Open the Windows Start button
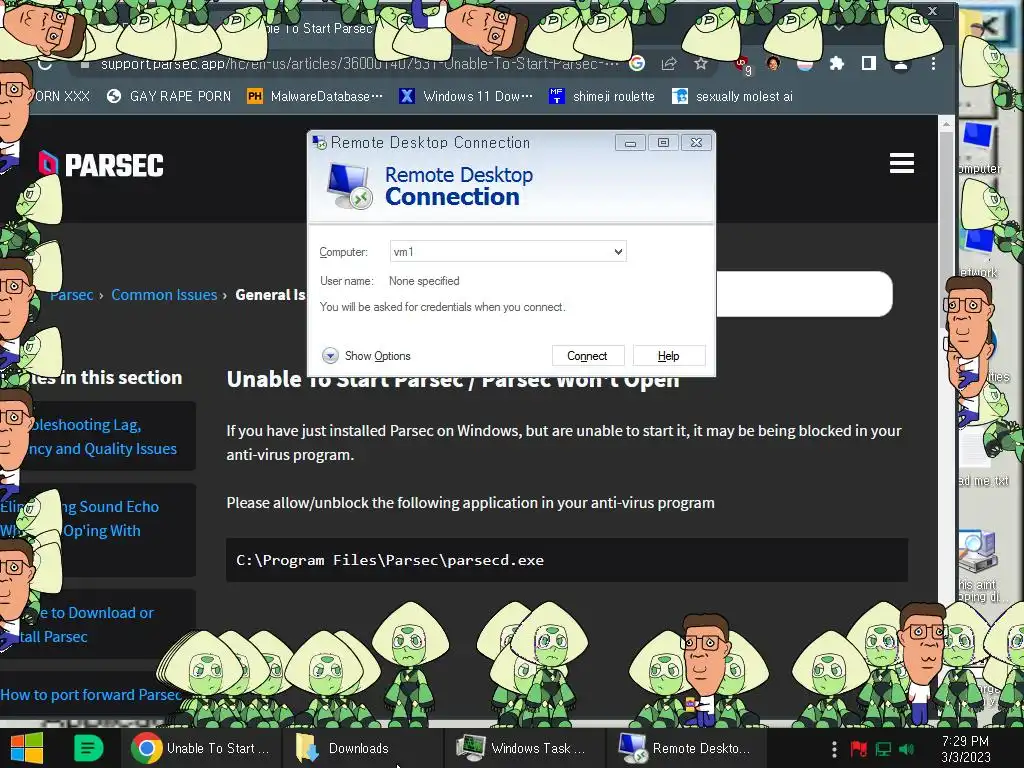Screen dimensions: 1024x768 coord(27,748)
